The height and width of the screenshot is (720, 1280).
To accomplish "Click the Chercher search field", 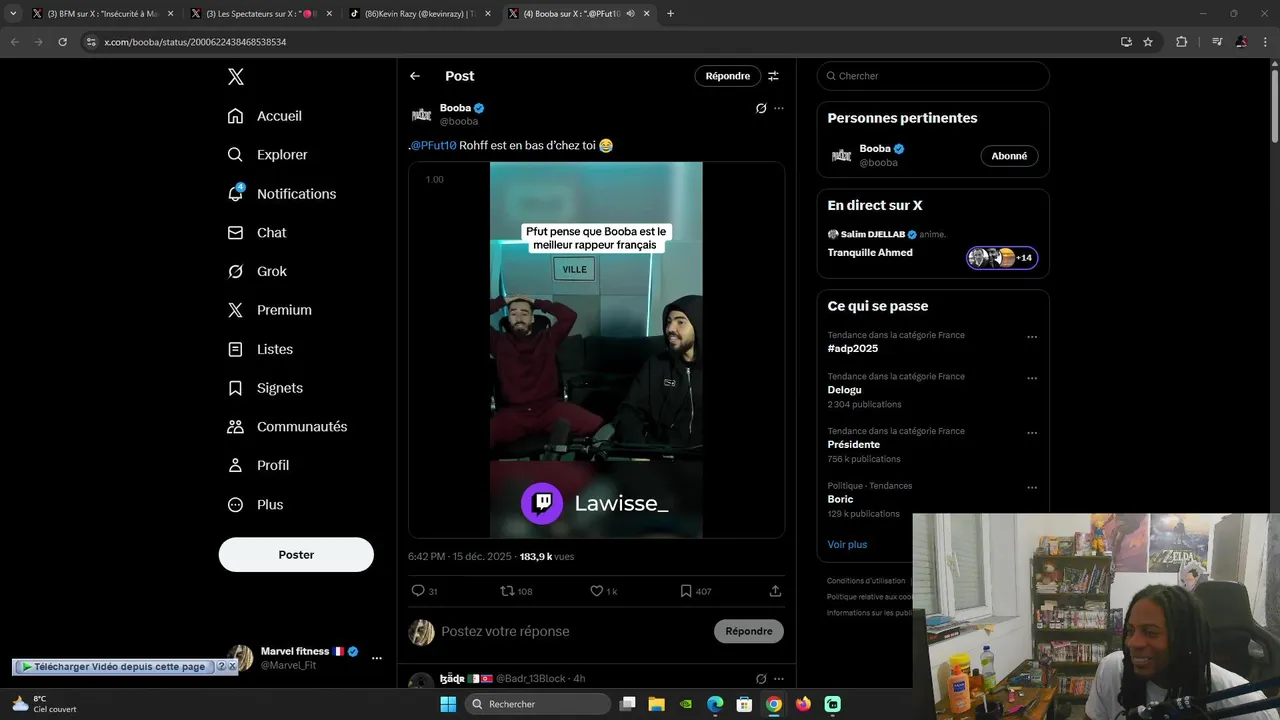I will (933, 76).
